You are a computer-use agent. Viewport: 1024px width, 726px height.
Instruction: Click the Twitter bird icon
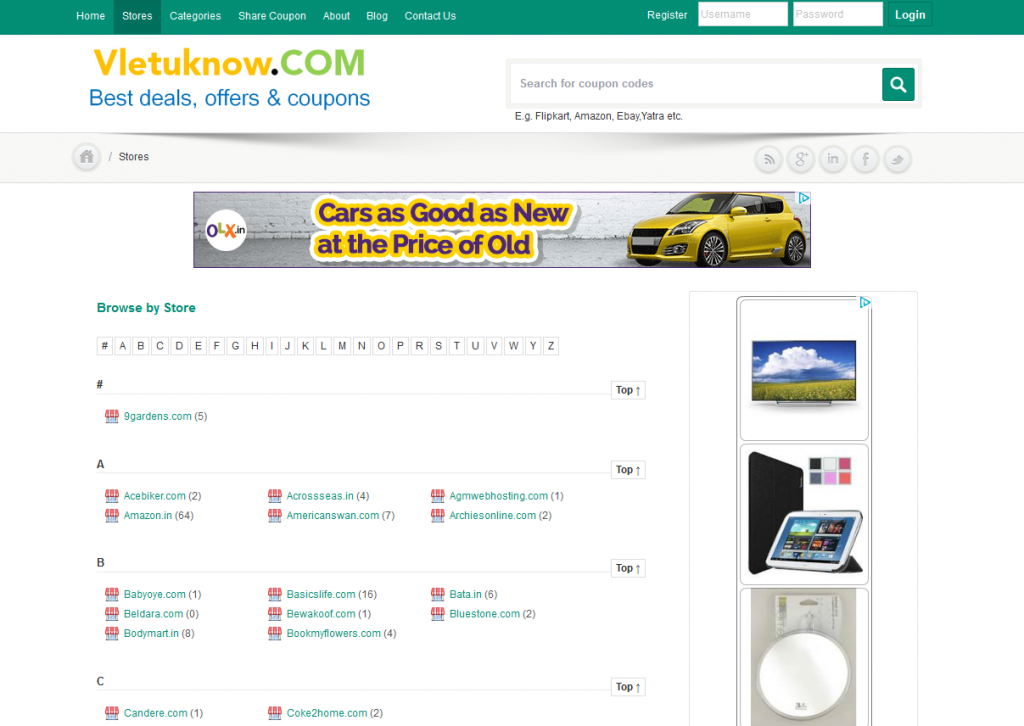pyautogui.click(x=897, y=159)
